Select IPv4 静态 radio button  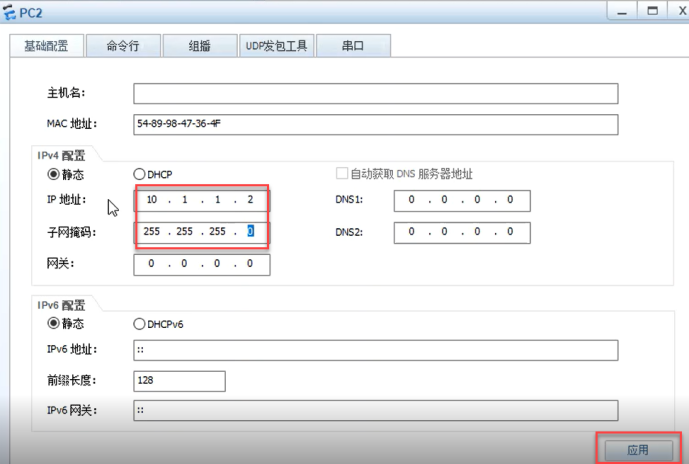[54, 174]
